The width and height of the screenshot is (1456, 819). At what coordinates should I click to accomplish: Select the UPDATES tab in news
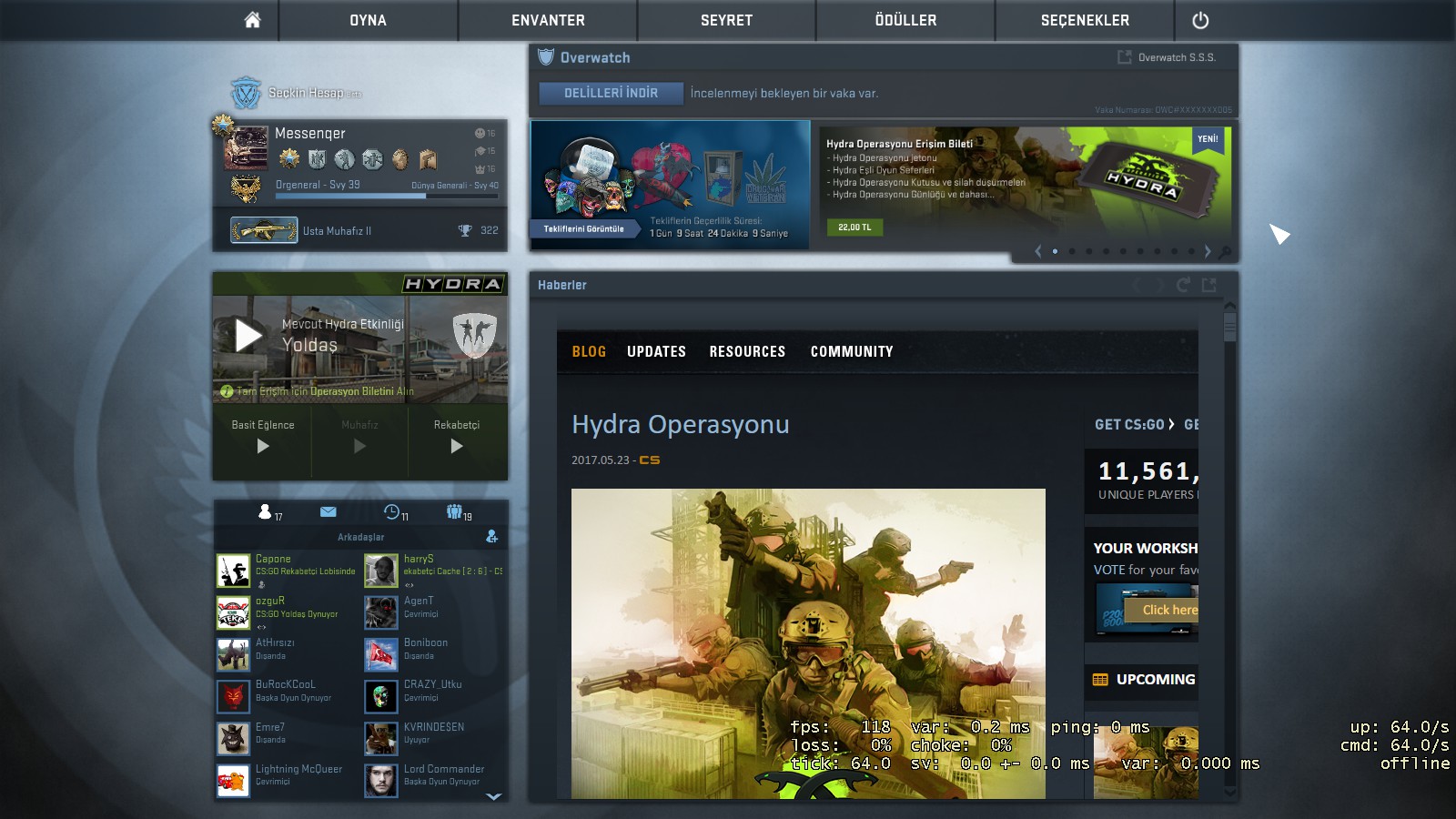[656, 351]
